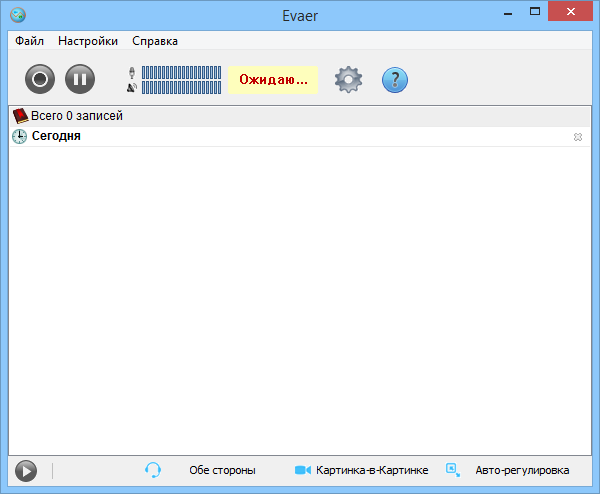Open the Настройки menu
This screenshot has height=494, width=600.
(x=88, y=41)
